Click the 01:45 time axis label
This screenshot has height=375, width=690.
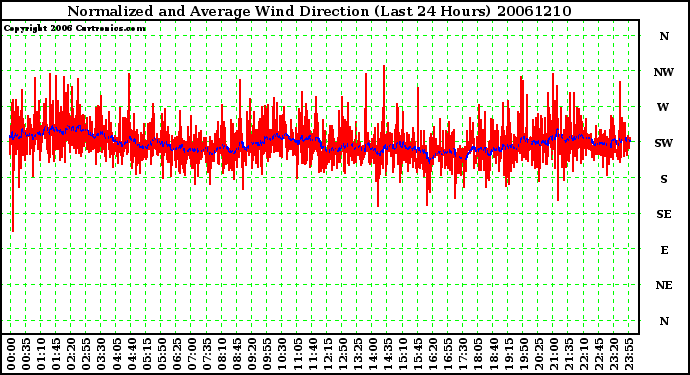coord(56,354)
